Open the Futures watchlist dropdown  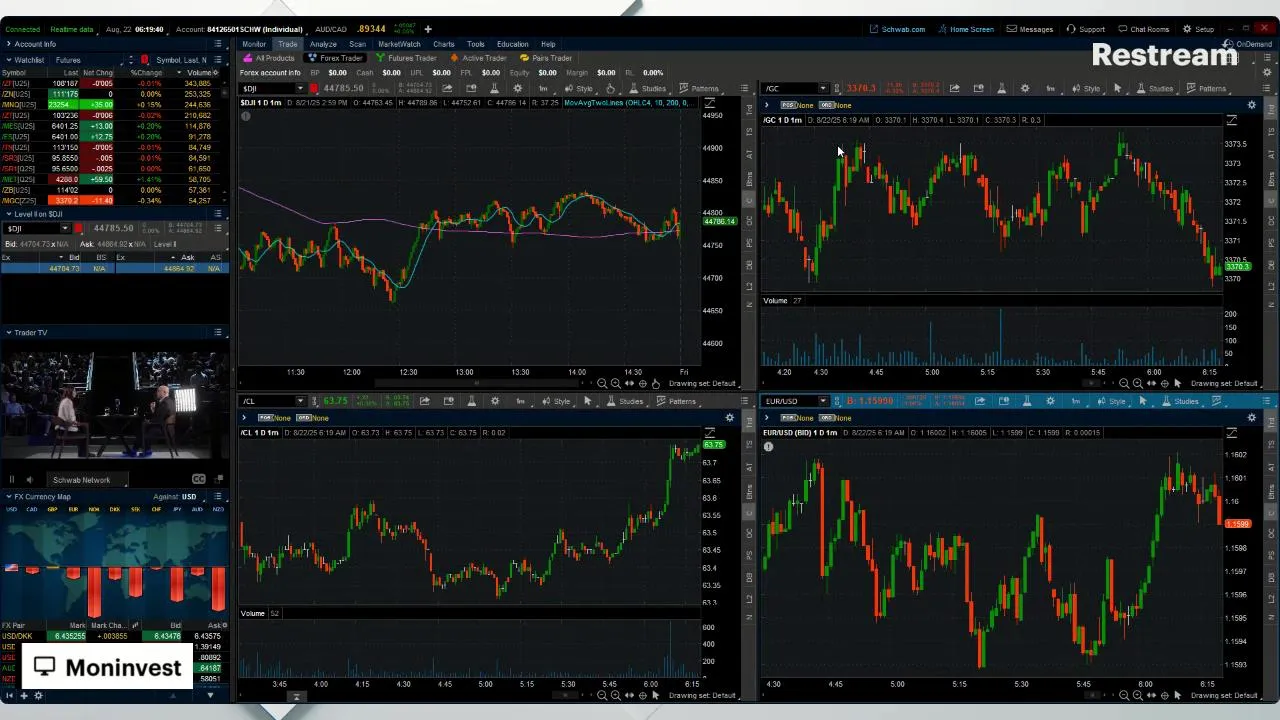(x=88, y=60)
